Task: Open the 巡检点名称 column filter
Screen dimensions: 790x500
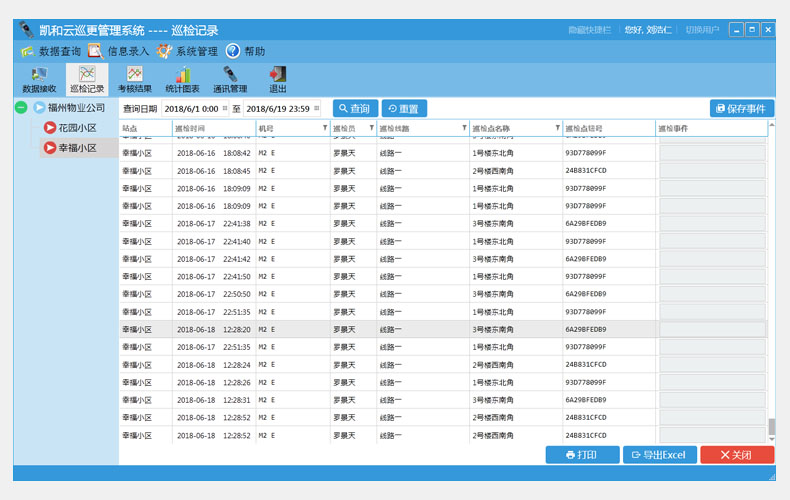Action: click(557, 128)
